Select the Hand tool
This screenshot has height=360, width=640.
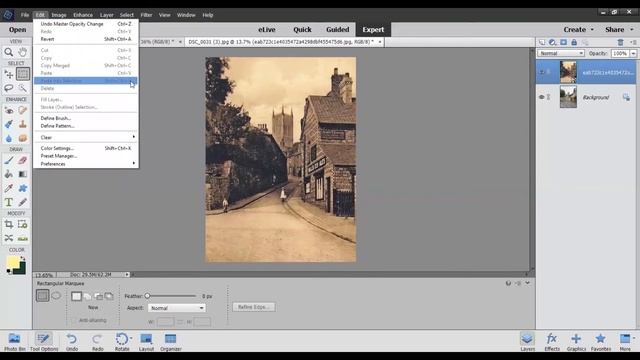22,52
